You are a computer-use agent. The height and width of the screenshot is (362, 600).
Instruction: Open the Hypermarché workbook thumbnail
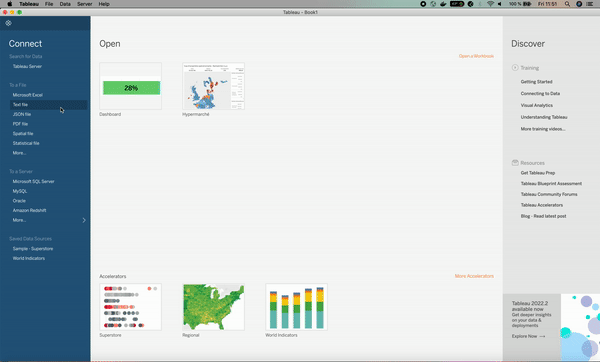(214, 86)
